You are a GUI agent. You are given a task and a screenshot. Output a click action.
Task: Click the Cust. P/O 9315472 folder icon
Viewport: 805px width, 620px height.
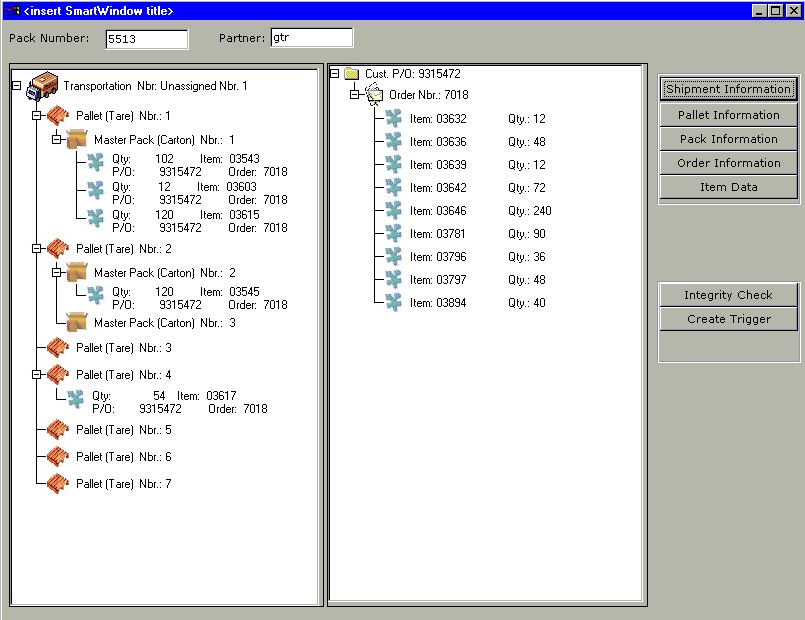click(351, 74)
